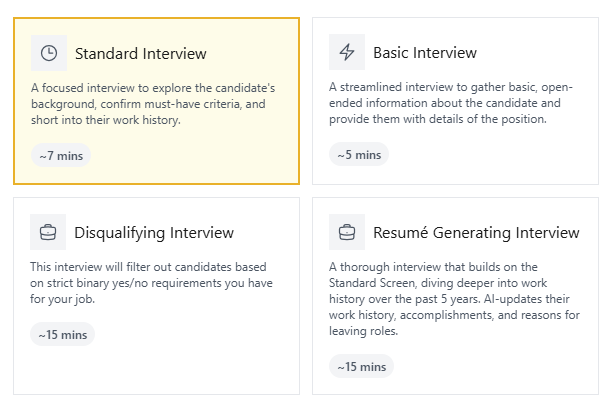
Task: Click the Standard Interview description text
Action: 152,104
